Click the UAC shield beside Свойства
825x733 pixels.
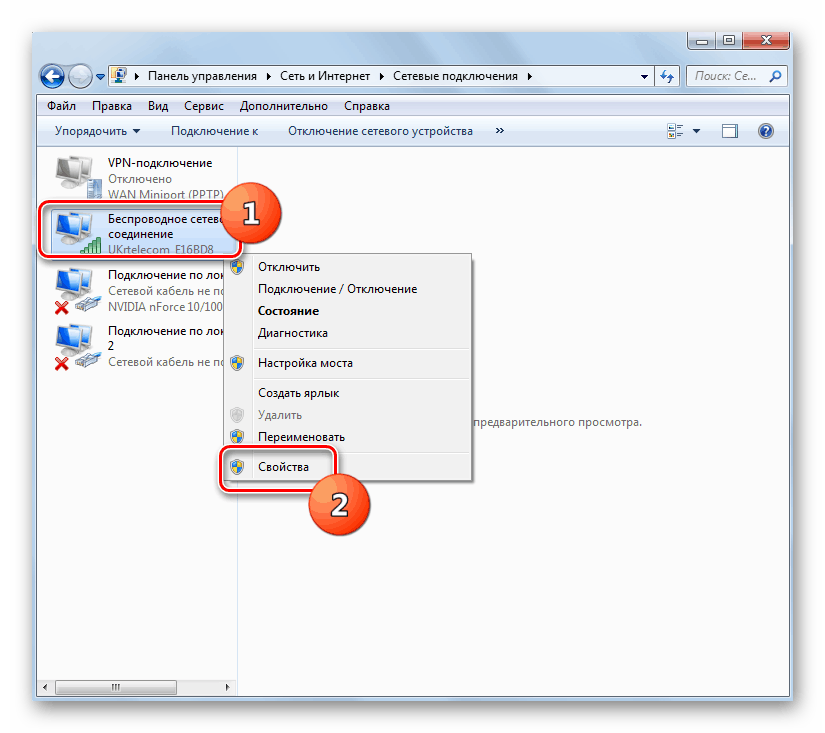237,466
